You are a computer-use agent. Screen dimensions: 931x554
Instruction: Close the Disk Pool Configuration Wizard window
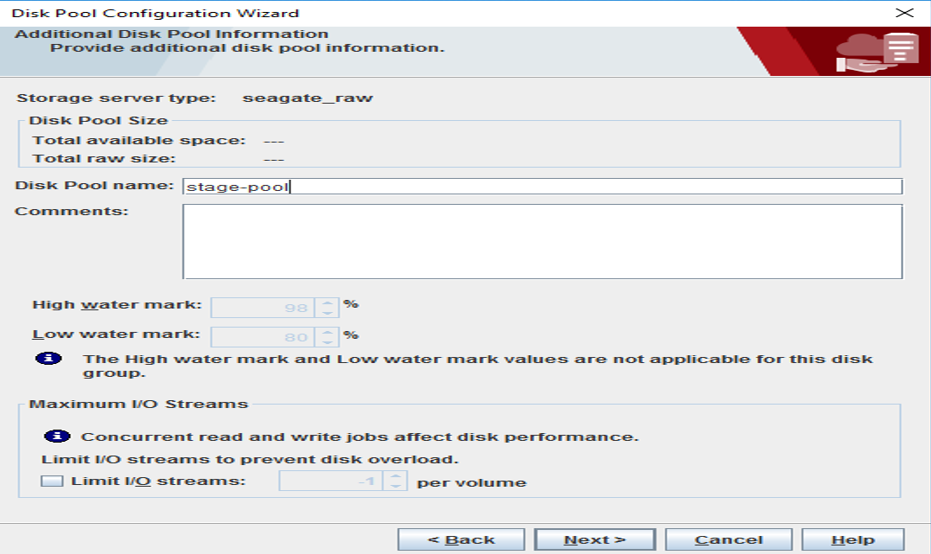pyautogui.click(x=904, y=13)
